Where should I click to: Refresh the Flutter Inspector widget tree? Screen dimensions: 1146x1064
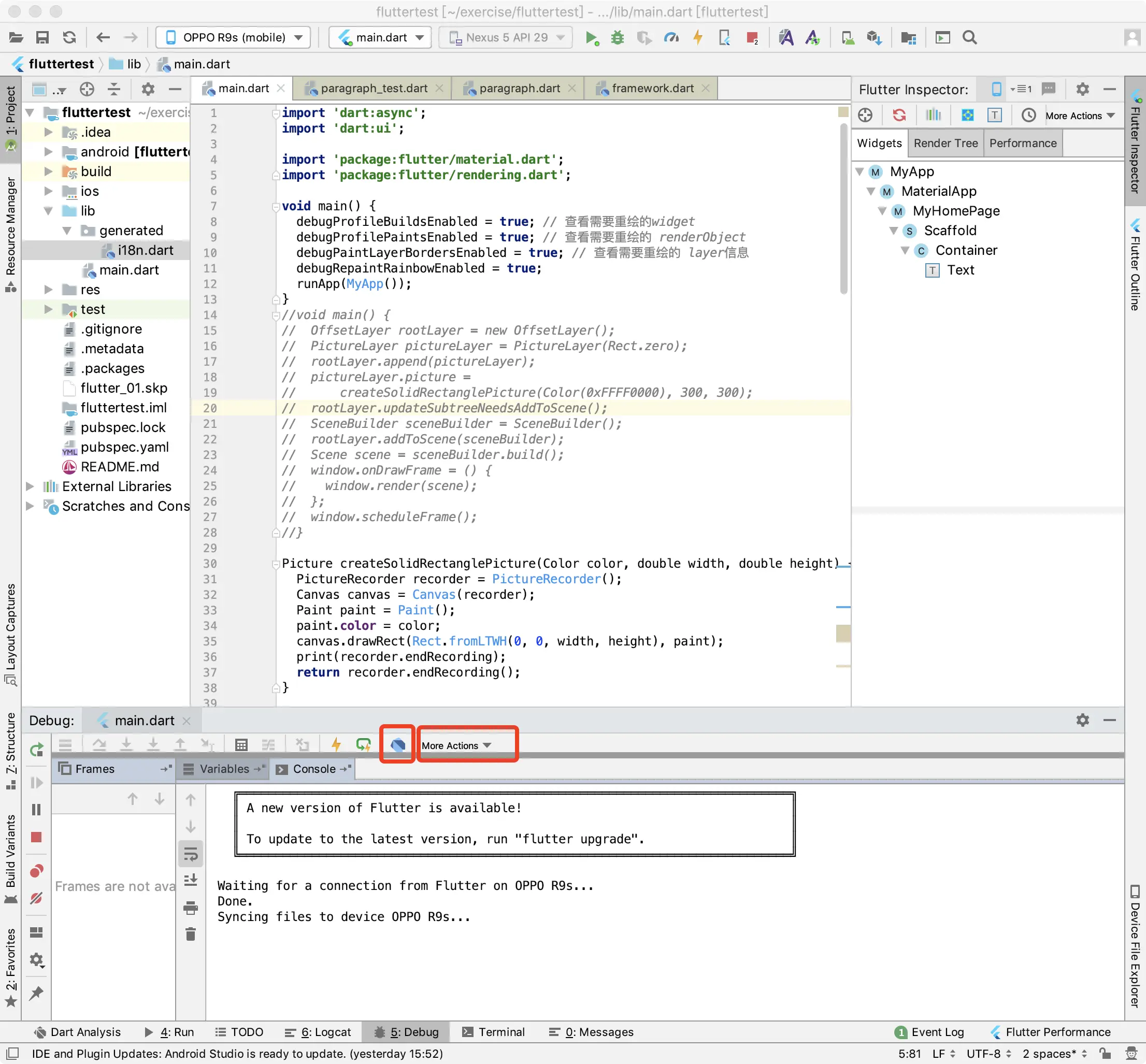tap(899, 115)
